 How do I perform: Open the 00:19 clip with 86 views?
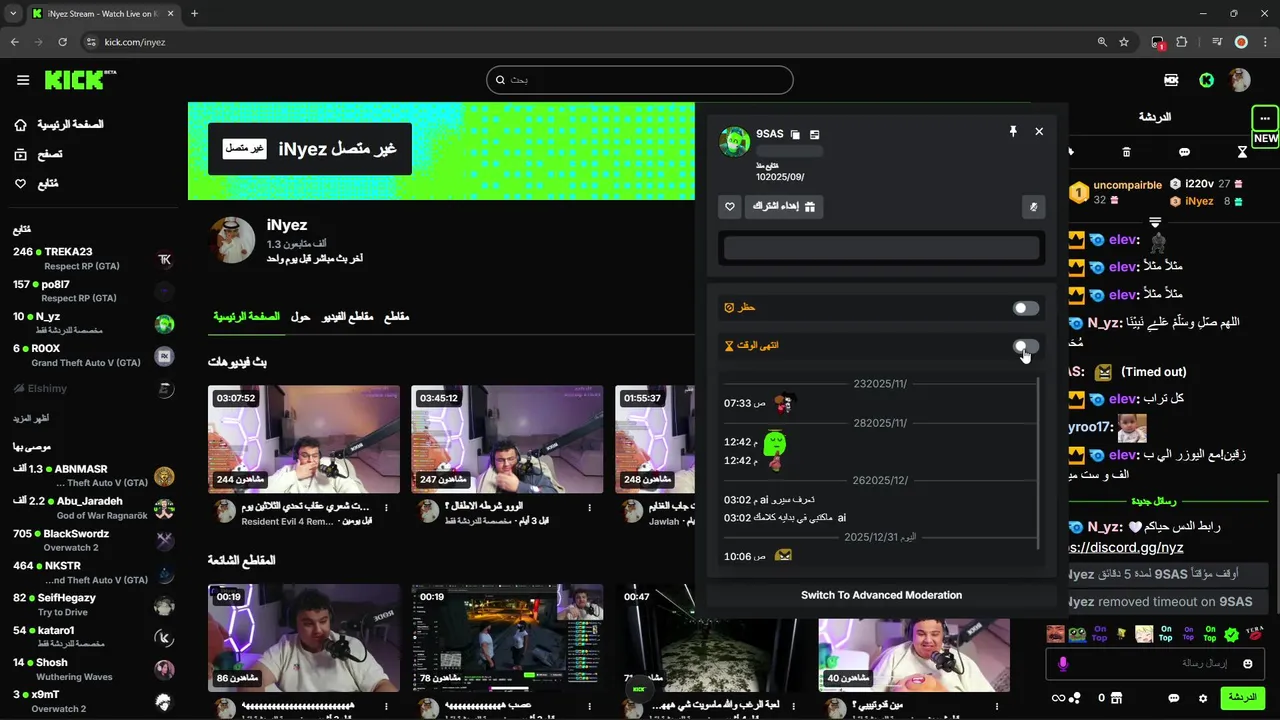point(304,638)
